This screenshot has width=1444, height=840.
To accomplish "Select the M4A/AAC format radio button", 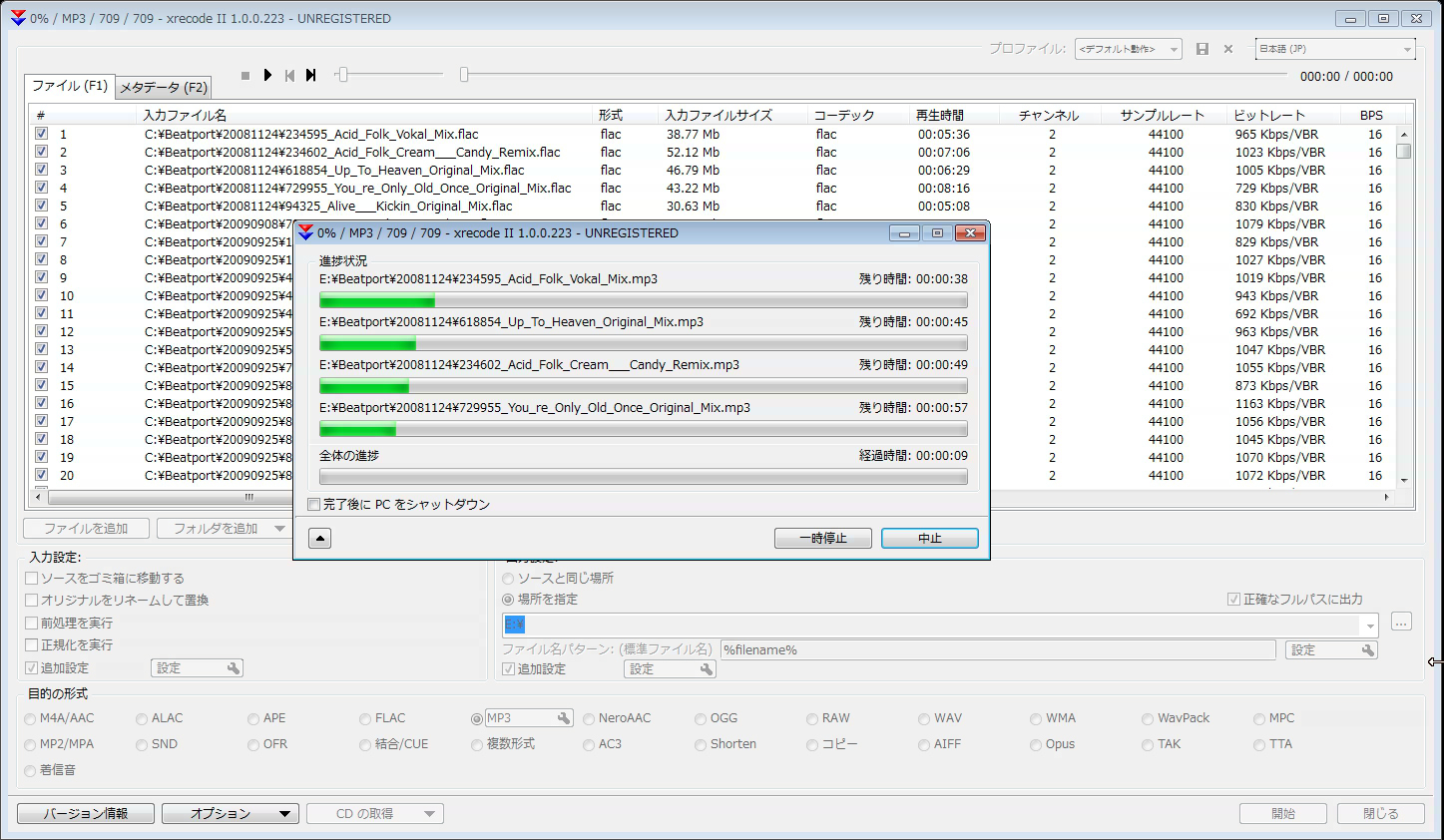I will pyautogui.click(x=30, y=718).
